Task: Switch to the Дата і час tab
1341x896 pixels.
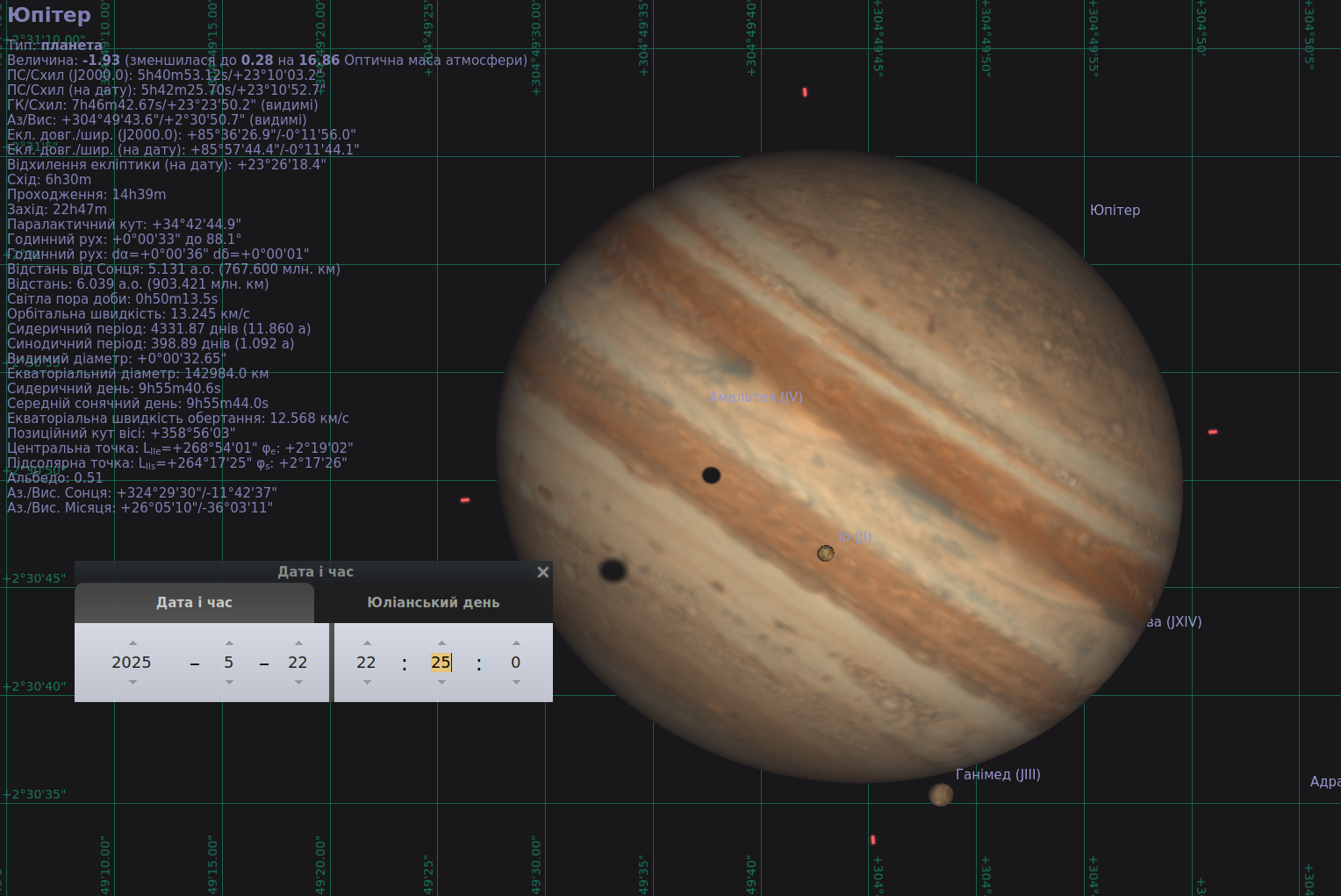Action: (x=194, y=603)
